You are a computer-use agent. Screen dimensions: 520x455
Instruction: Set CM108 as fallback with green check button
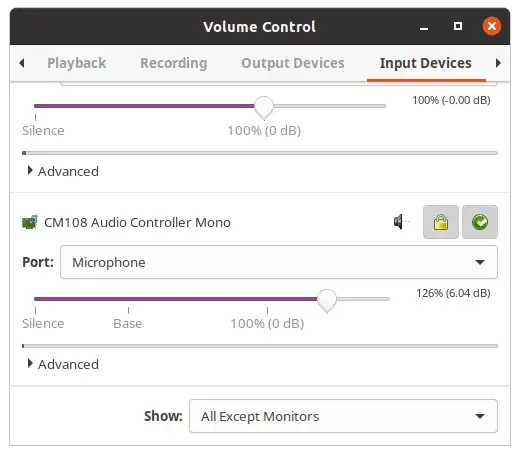pyautogui.click(x=480, y=222)
